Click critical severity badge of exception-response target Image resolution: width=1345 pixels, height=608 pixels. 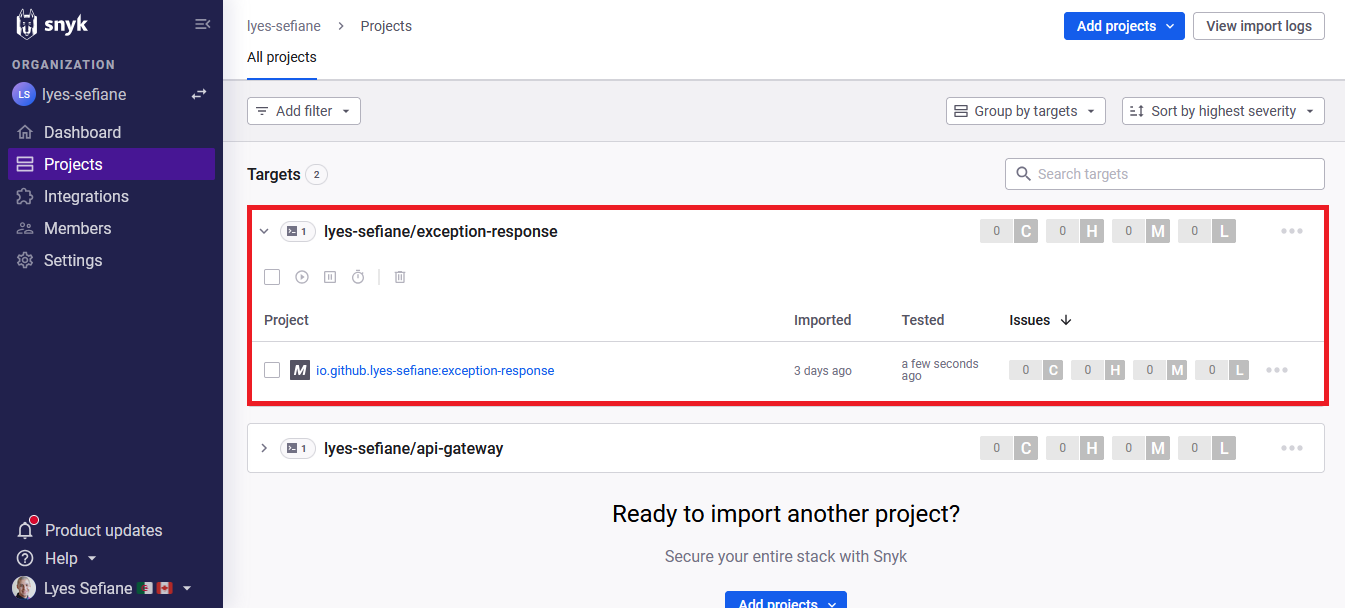pos(1009,231)
